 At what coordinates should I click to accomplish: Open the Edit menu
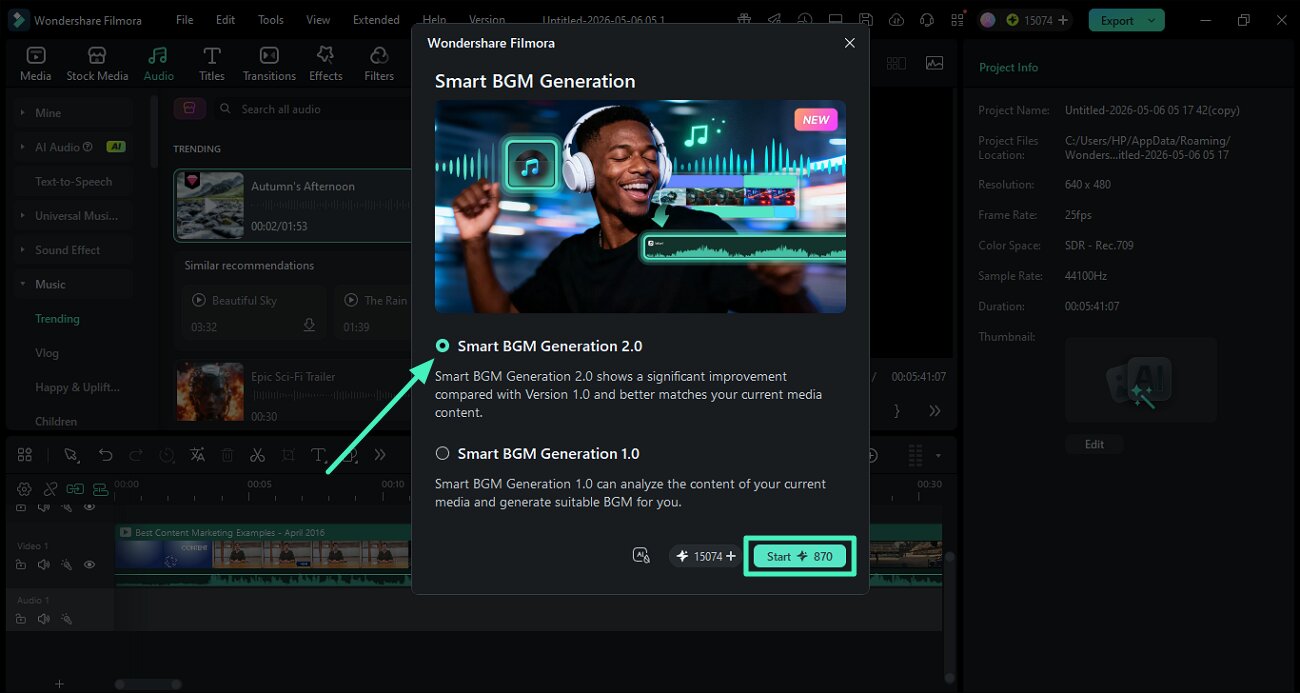(x=226, y=20)
